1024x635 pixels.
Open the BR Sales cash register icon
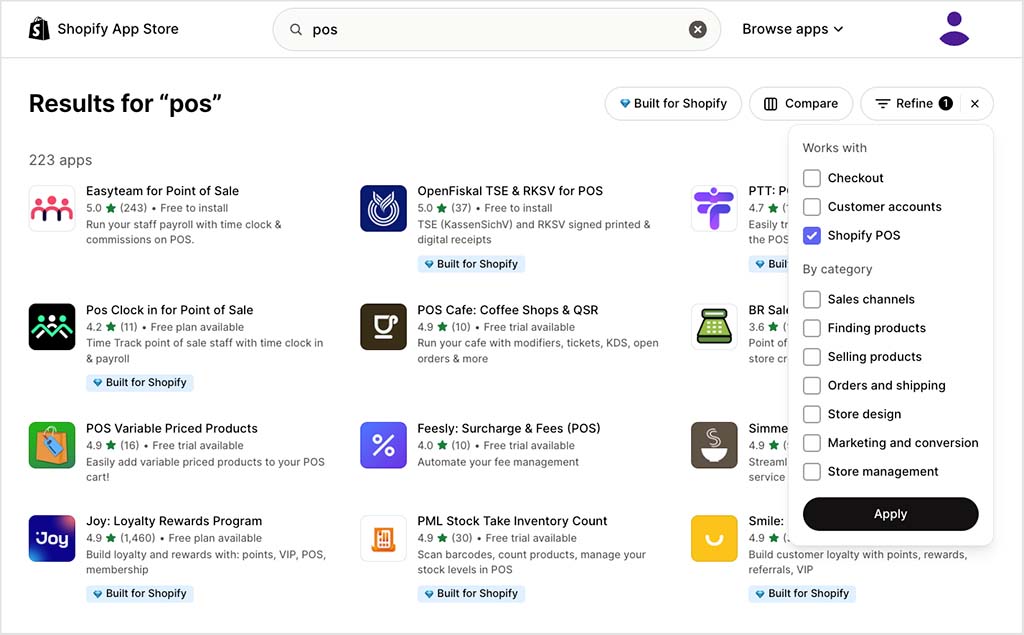tap(714, 327)
